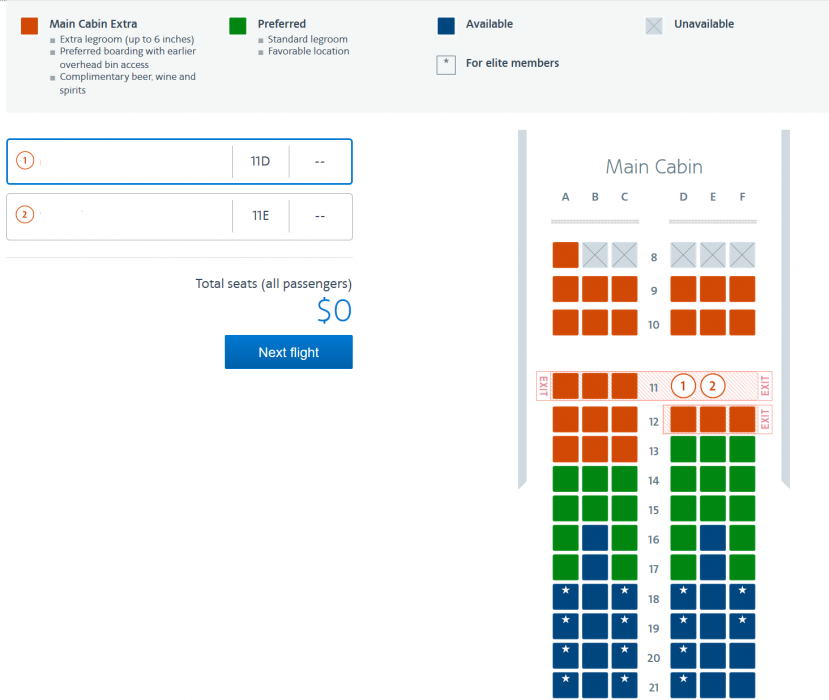
Task: Select window seat 10F
Action: [742, 323]
